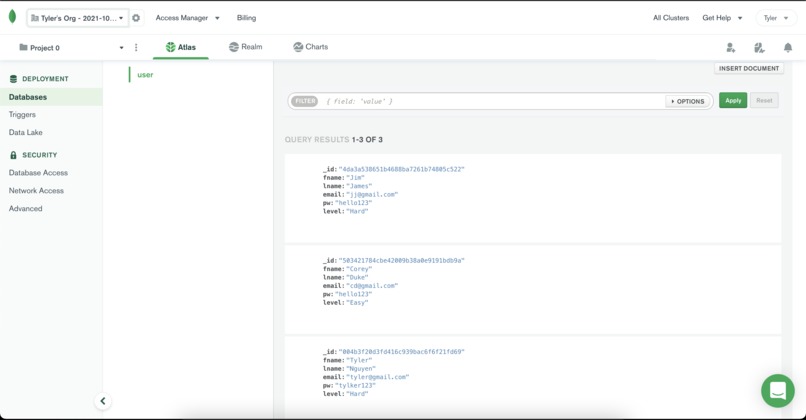This screenshot has width=806, height=420.
Task: Click the lname "Nguyen" value
Action: (361, 369)
